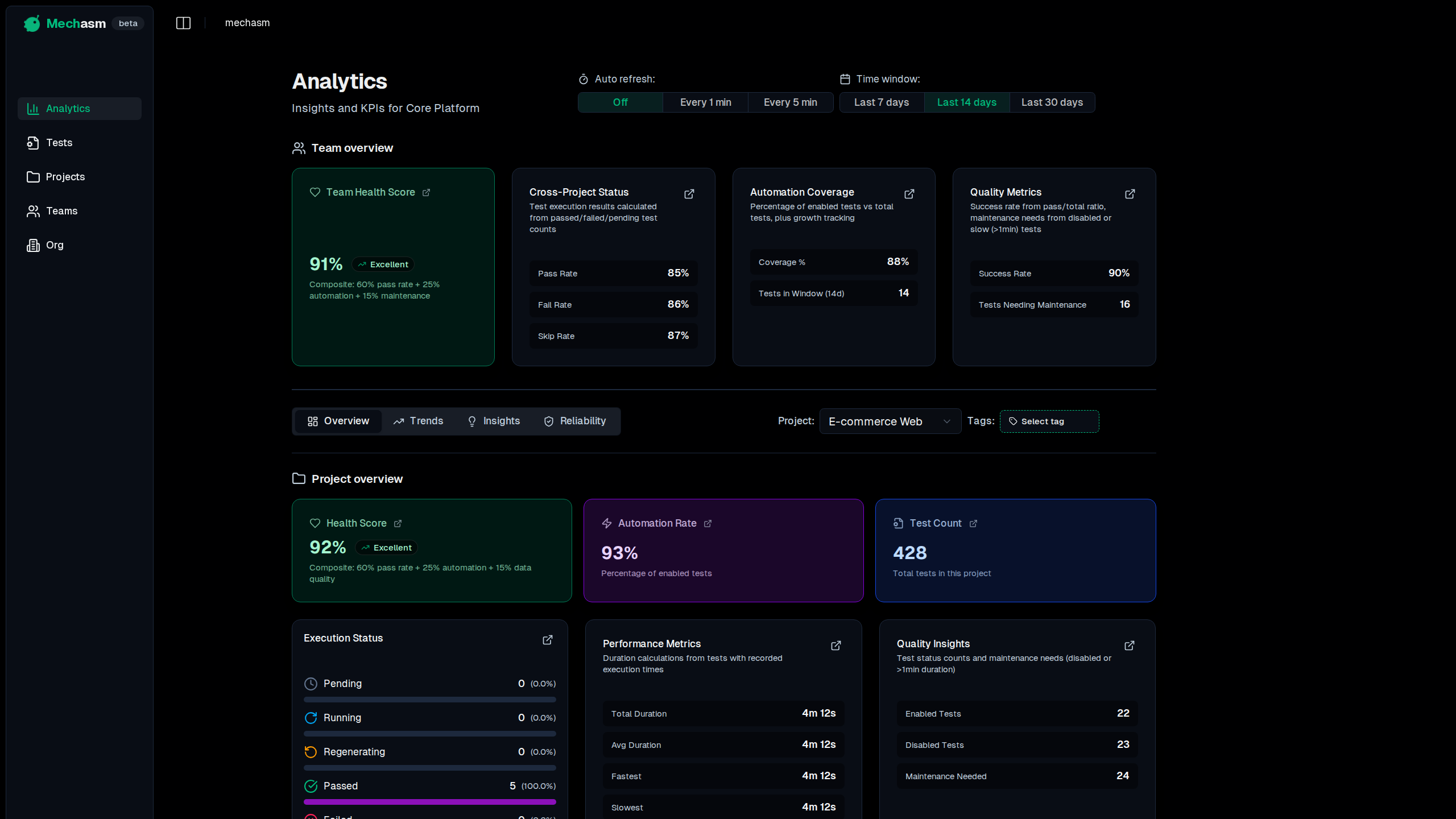Click the Passed progress bar in Execution Status
The width and height of the screenshot is (1456, 819).
tap(429, 802)
